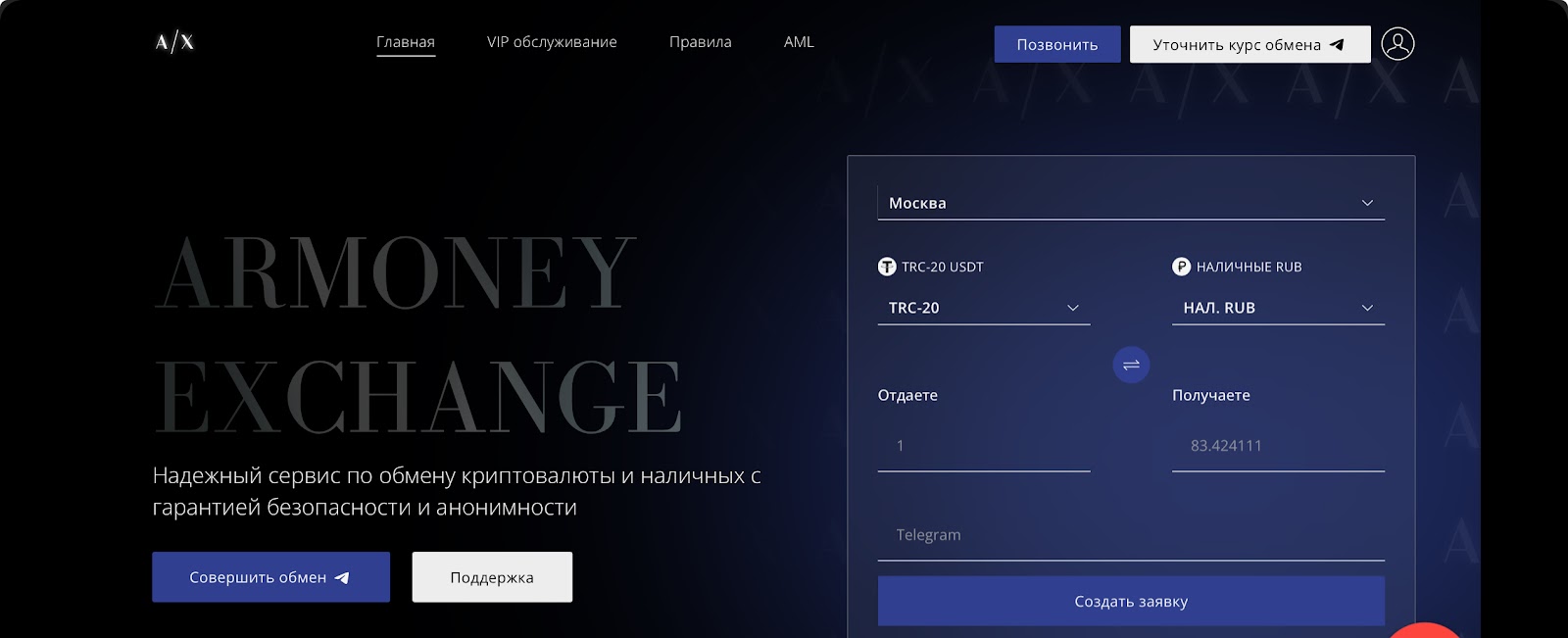Click the НАЛИЧНЫЕ RUB label text
This screenshot has height=638, width=1568.
[1249, 267]
